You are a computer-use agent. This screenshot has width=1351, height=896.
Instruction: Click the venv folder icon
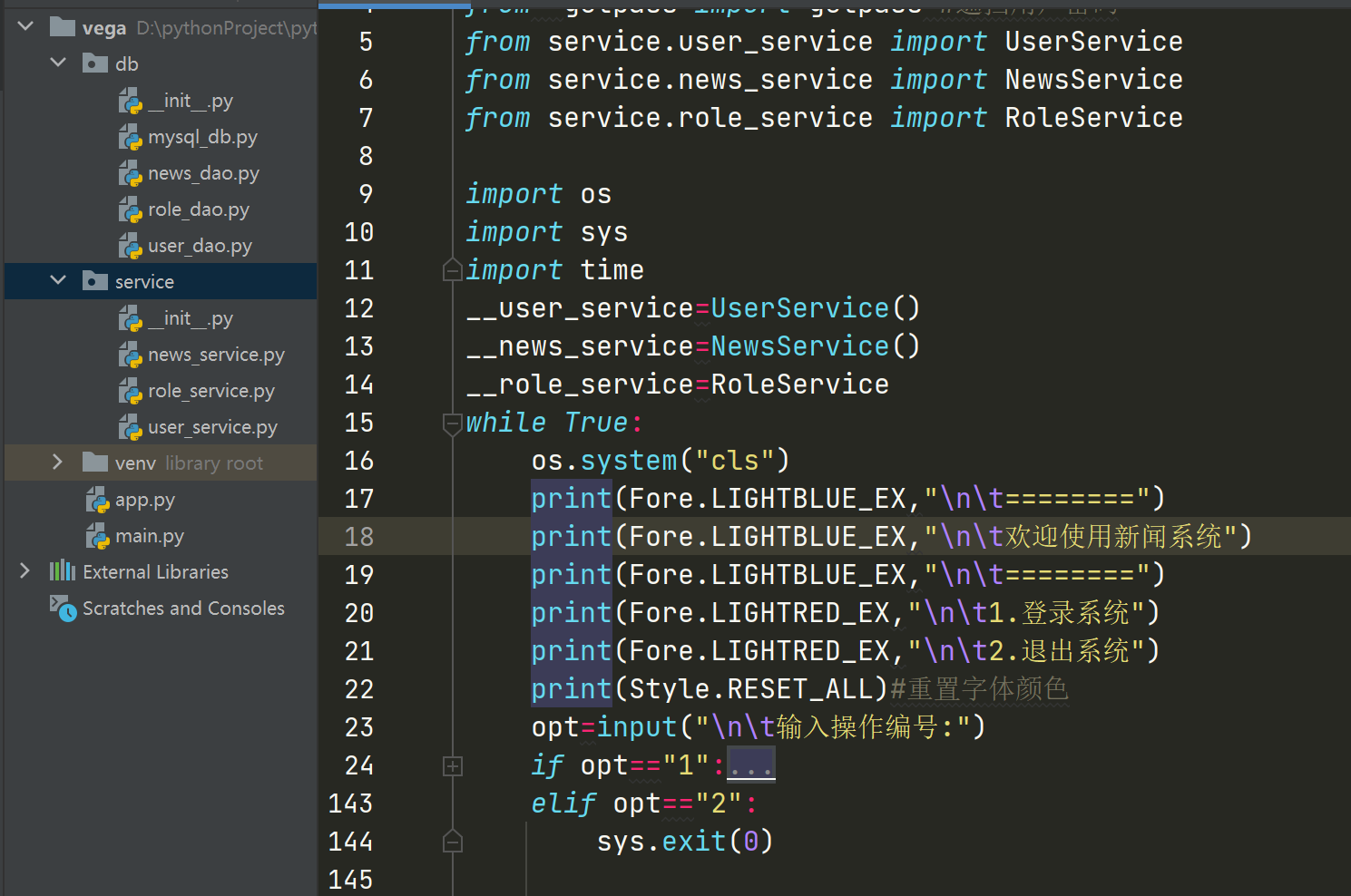point(95,463)
